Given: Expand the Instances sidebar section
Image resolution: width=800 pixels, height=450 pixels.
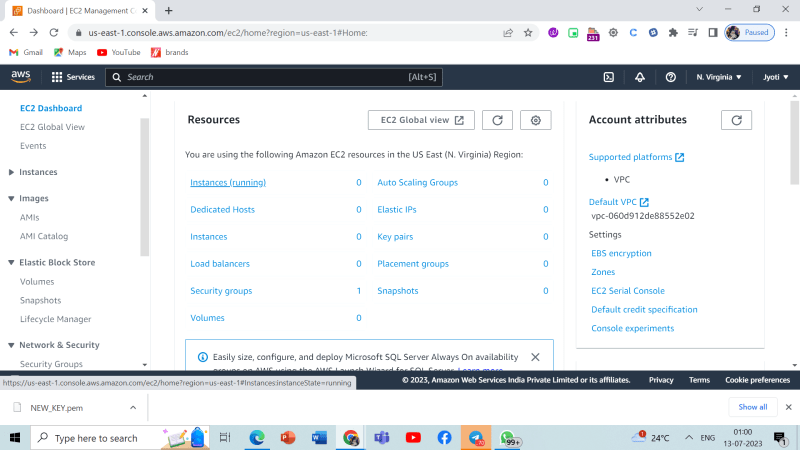Looking at the screenshot, I should 11,172.
